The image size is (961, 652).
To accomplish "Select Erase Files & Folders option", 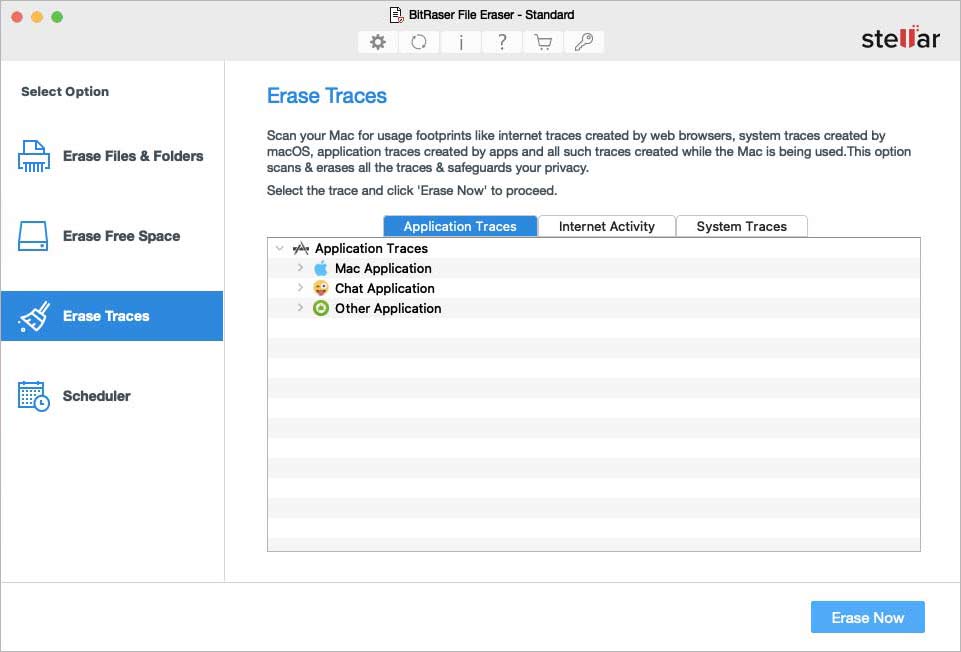I will 112,156.
